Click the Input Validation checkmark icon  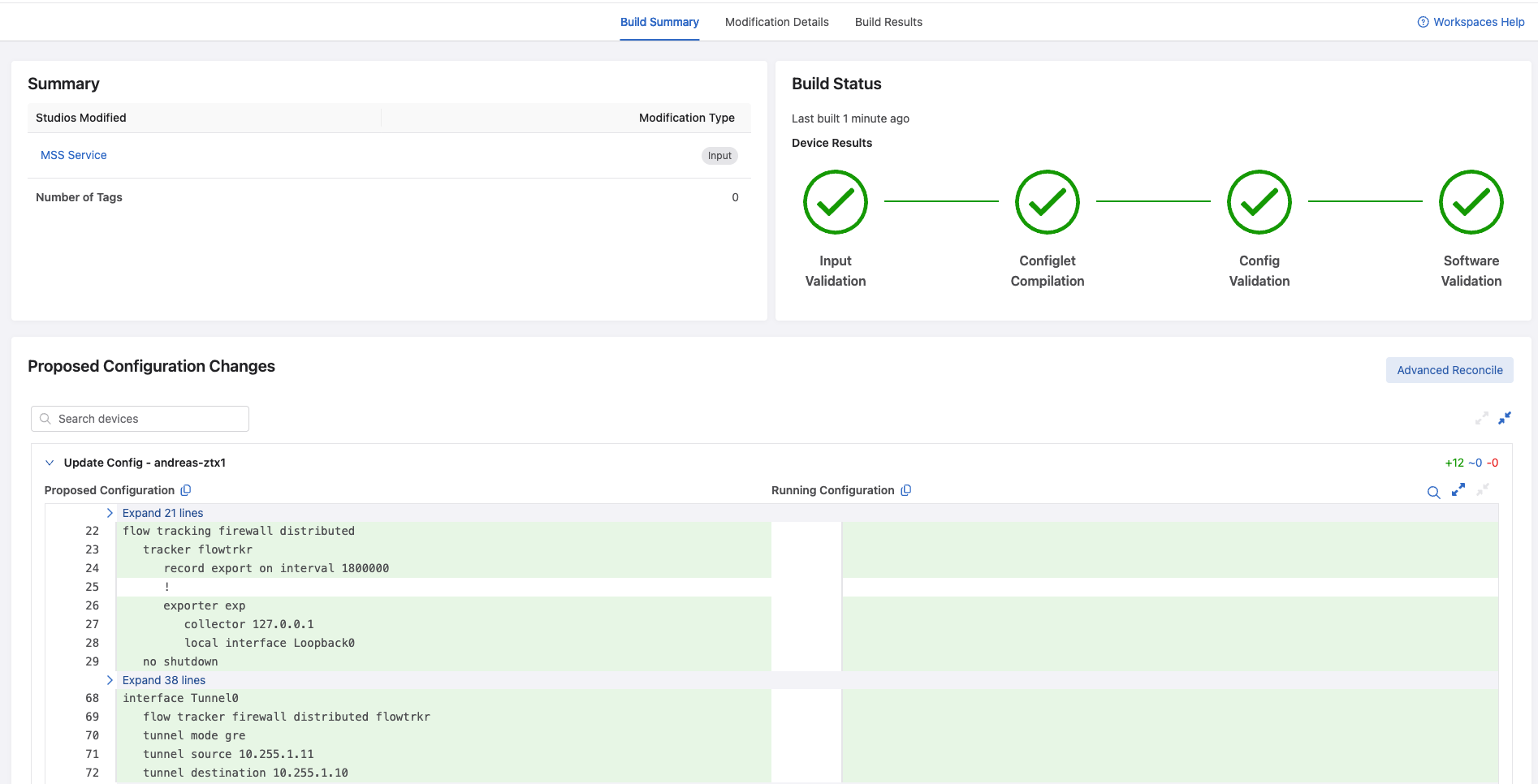(x=835, y=202)
